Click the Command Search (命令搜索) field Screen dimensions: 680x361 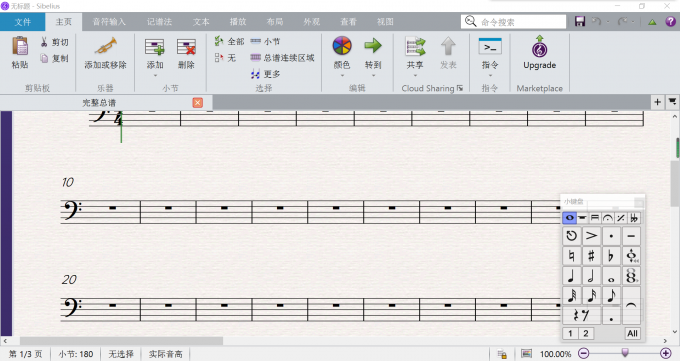[513, 22]
